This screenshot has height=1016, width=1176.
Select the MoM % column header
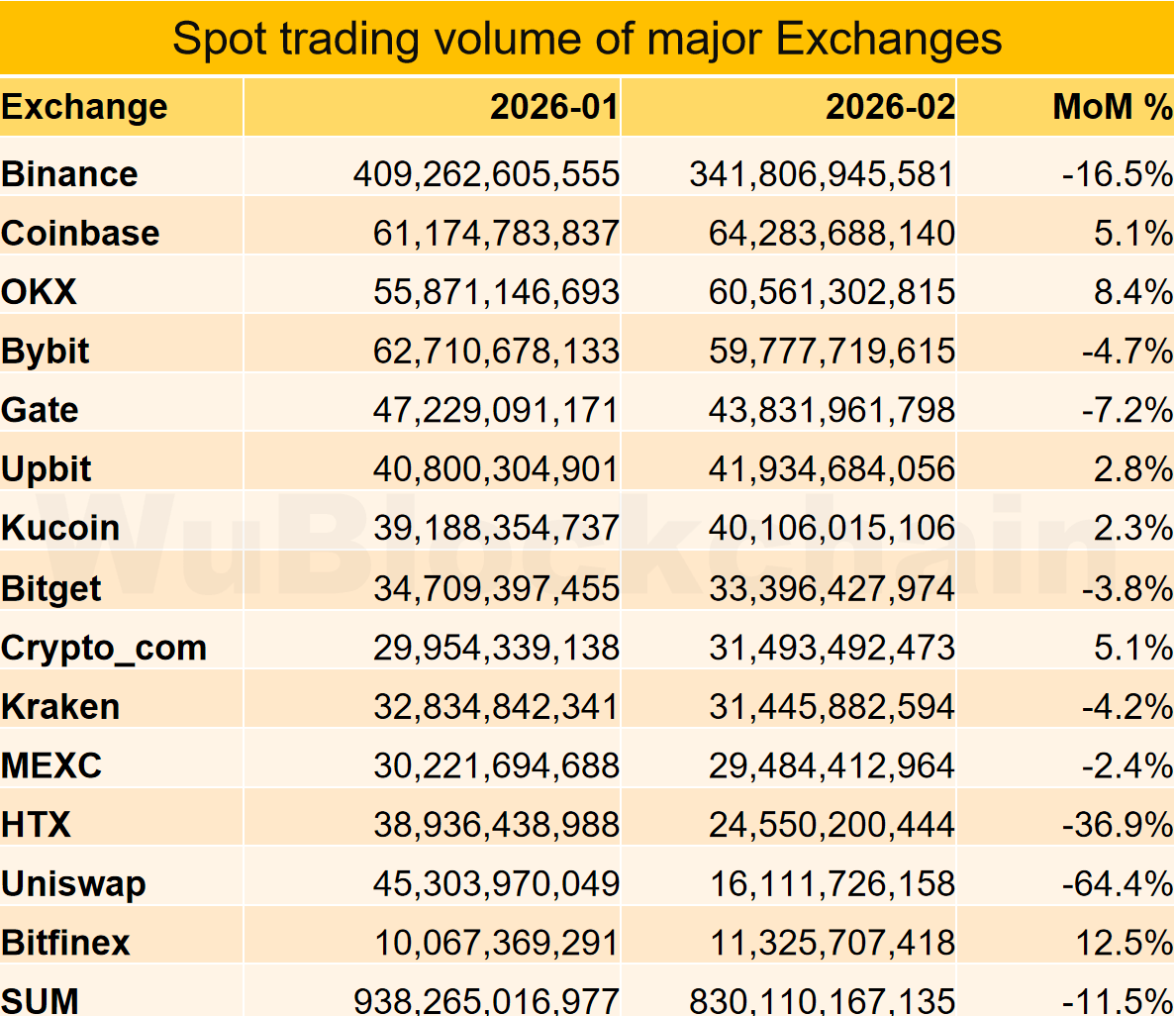tap(1113, 107)
